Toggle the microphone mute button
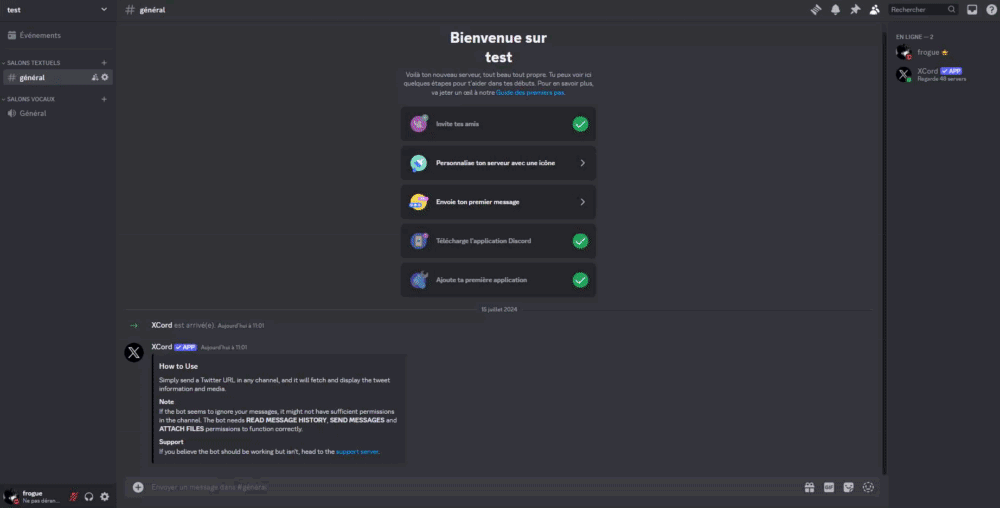The width and height of the screenshot is (1000, 508). click(73, 496)
